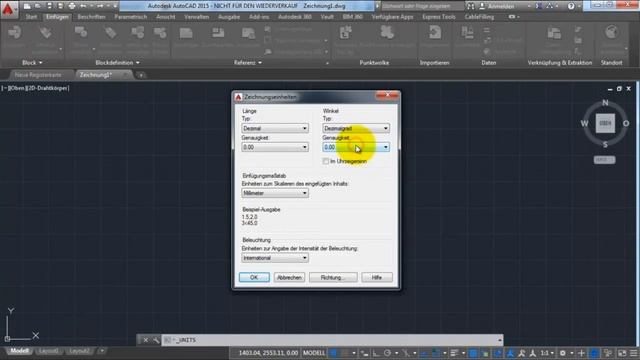Open the Länge Typ Dezimal dropdown
This screenshot has height=360, width=640.
coord(275,128)
